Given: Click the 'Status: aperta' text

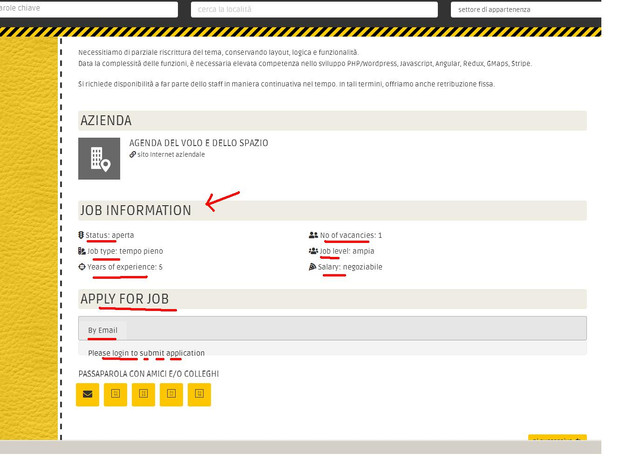Looking at the screenshot, I should tap(110, 235).
